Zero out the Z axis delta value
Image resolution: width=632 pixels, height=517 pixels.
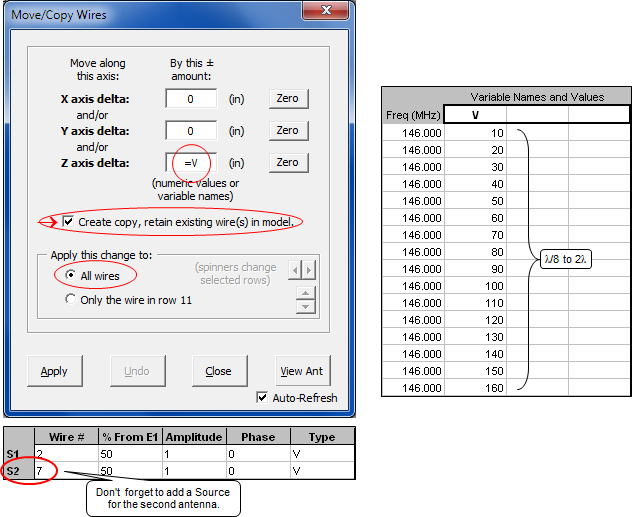point(287,162)
